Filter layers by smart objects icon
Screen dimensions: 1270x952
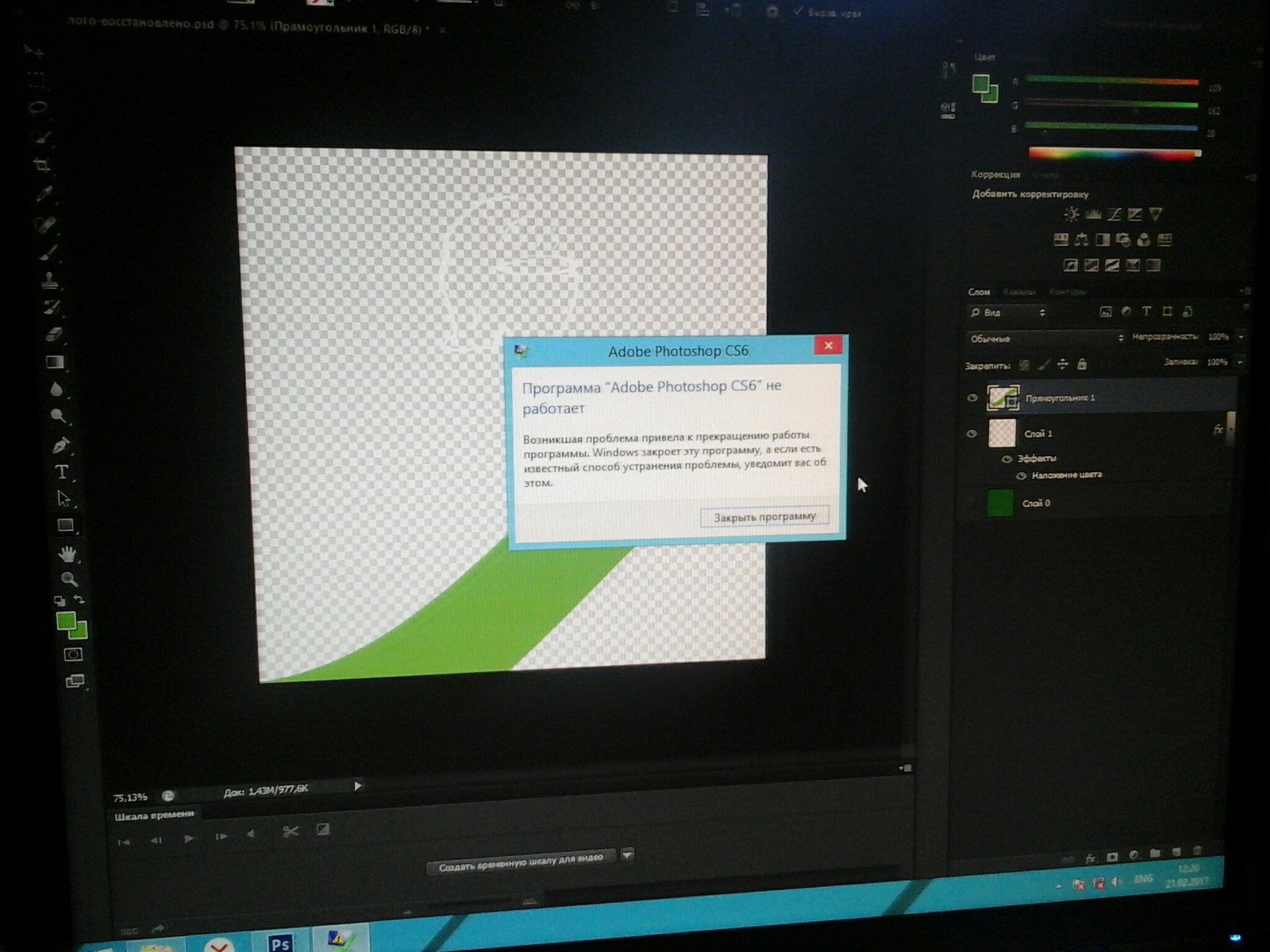click(x=1187, y=312)
